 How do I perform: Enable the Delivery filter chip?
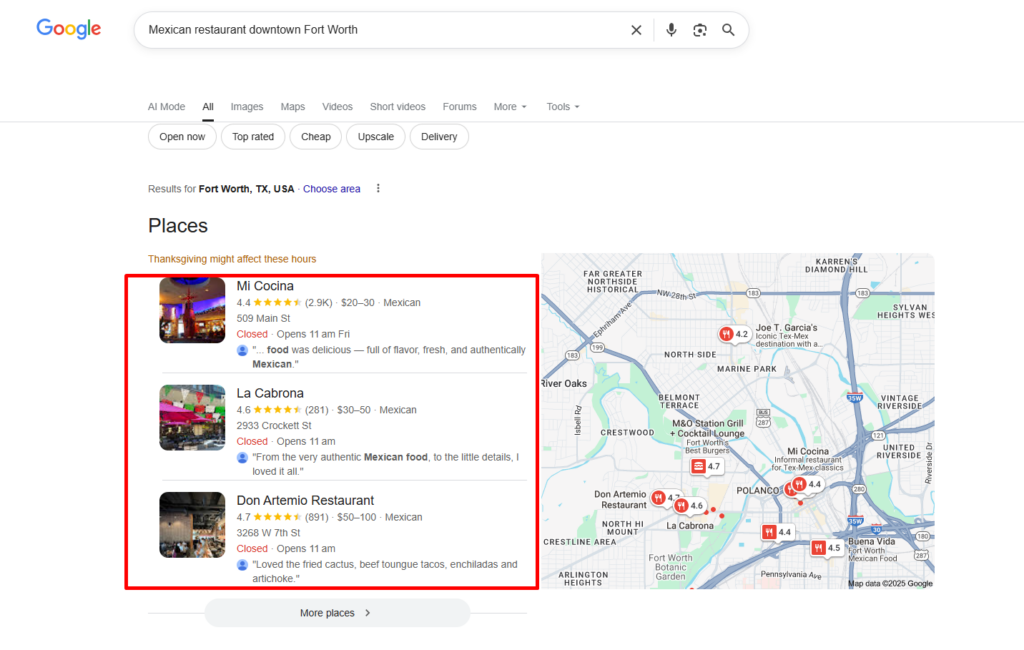click(439, 137)
